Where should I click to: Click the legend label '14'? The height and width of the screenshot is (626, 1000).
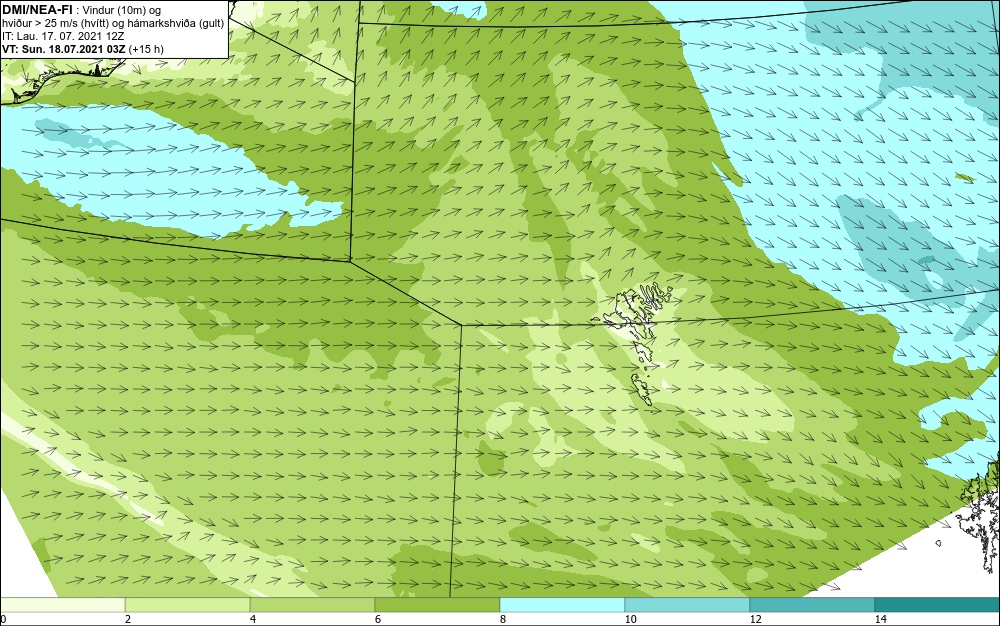tap(880, 619)
